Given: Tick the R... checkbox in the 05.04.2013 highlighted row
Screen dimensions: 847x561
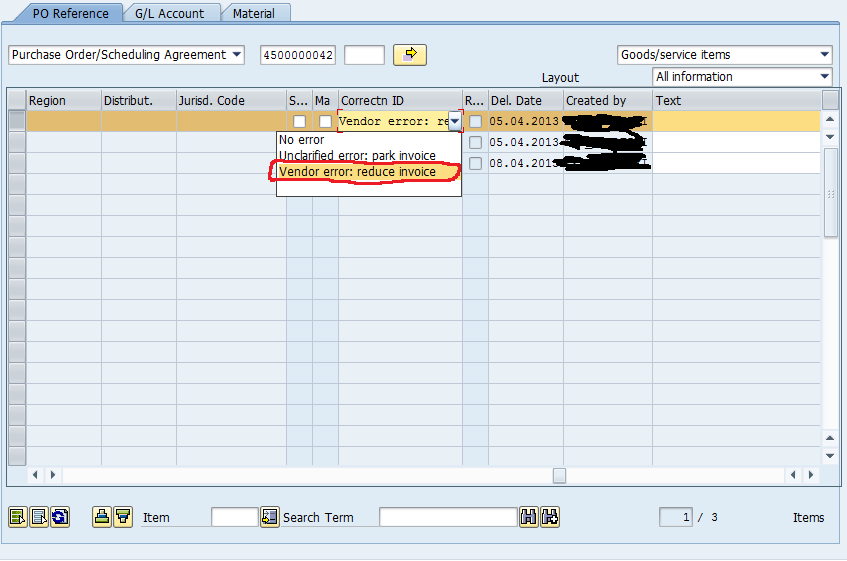Looking at the screenshot, I should coord(475,121).
